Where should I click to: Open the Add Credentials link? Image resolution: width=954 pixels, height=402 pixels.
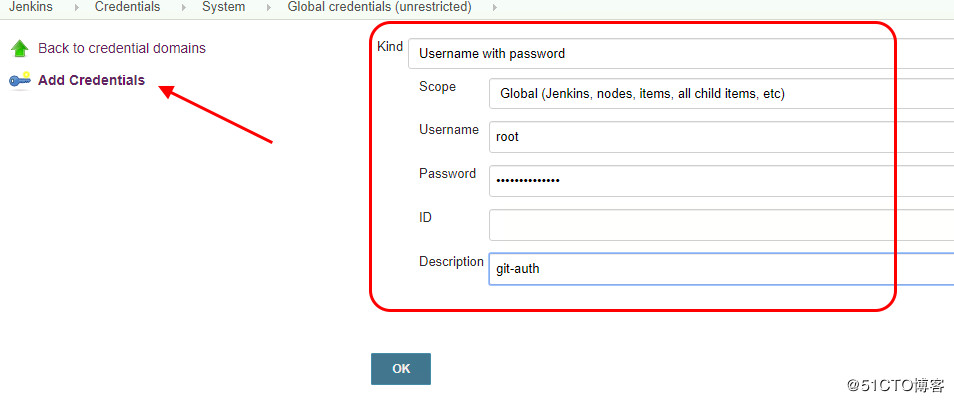[91, 80]
